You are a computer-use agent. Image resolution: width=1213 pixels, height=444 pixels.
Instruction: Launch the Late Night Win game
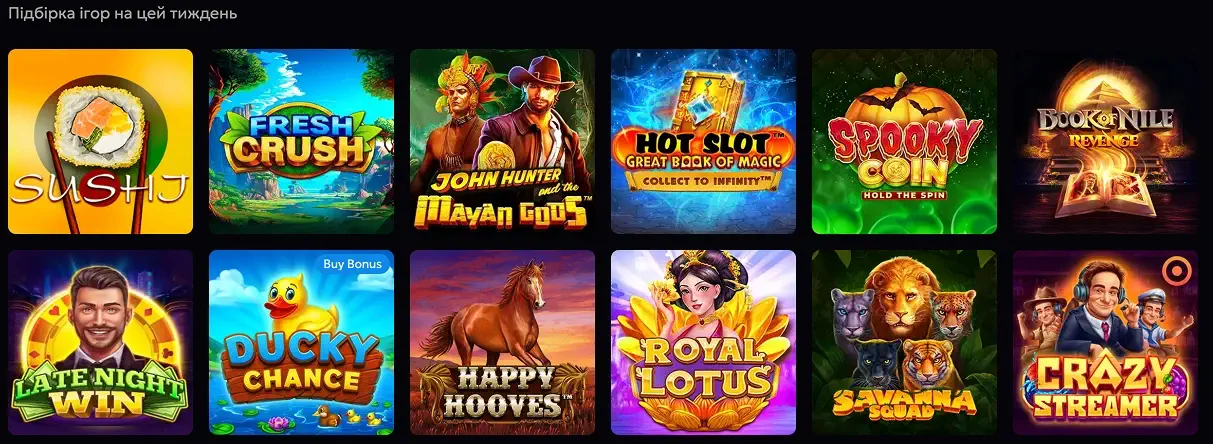[100, 342]
